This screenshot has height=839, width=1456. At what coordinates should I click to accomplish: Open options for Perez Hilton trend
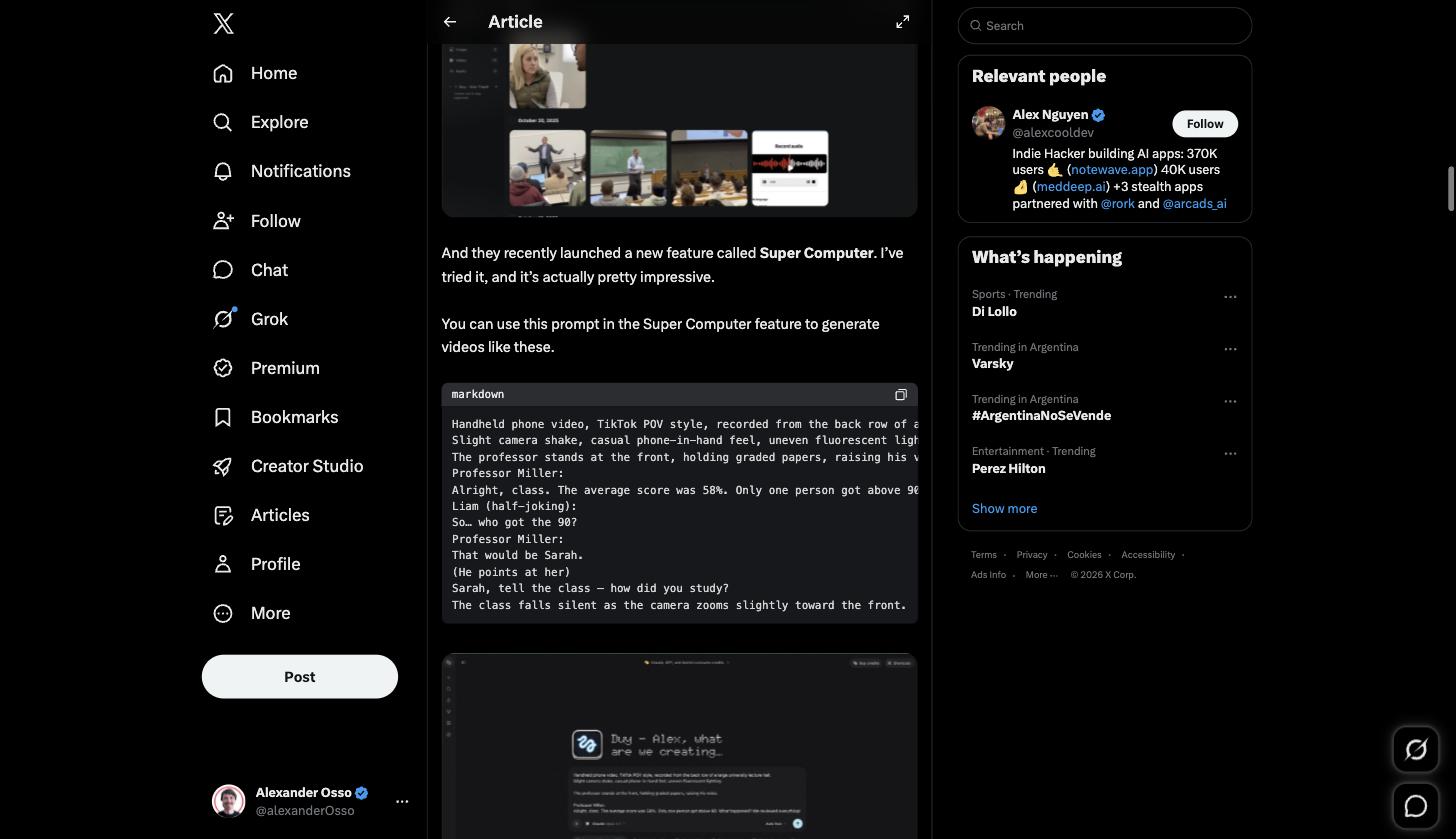pyautogui.click(x=1230, y=453)
